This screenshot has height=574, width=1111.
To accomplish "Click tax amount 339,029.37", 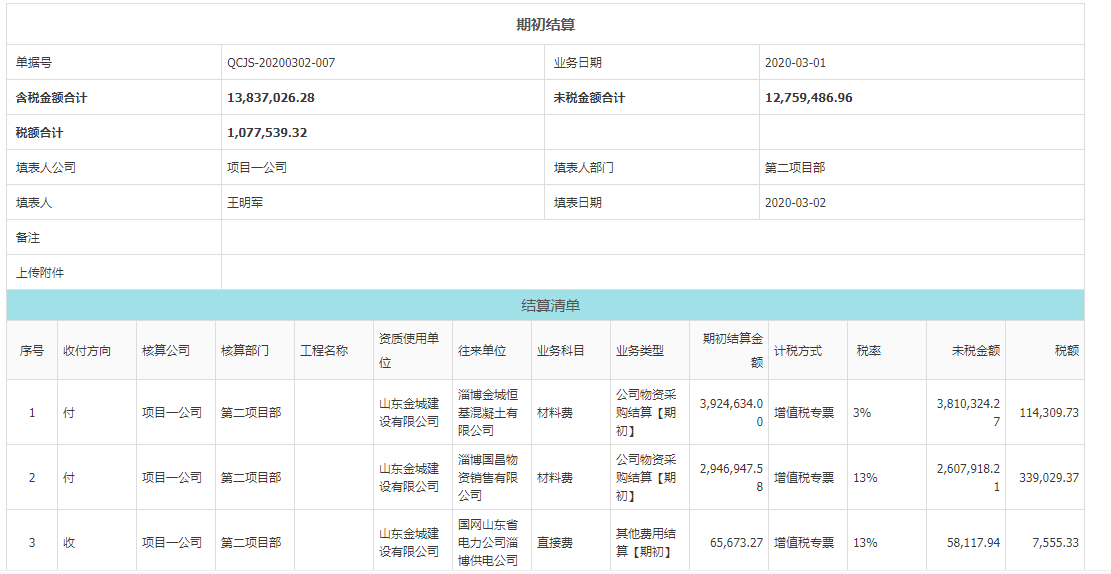I will [x=1049, y=478].
